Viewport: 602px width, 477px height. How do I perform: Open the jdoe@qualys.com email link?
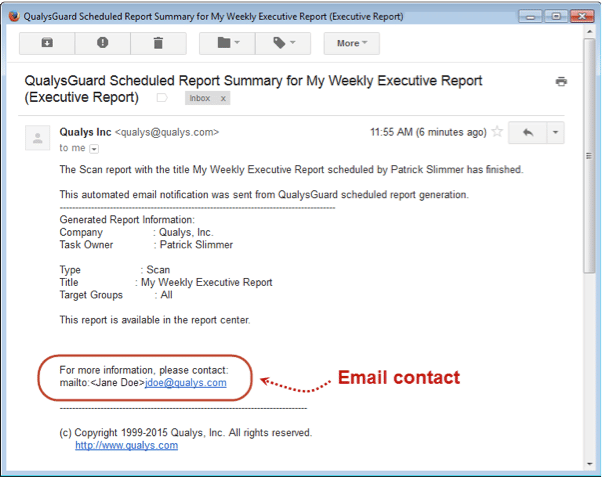coord(186,383)
